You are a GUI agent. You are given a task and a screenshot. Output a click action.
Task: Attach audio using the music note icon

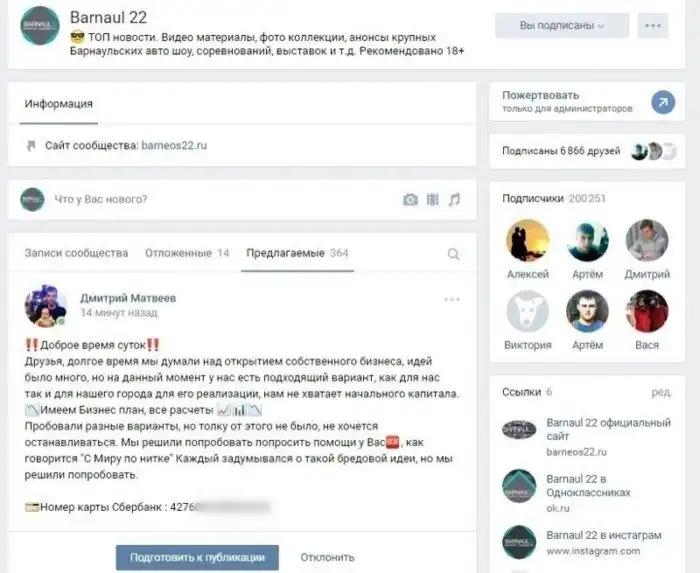tap(454, 199)
